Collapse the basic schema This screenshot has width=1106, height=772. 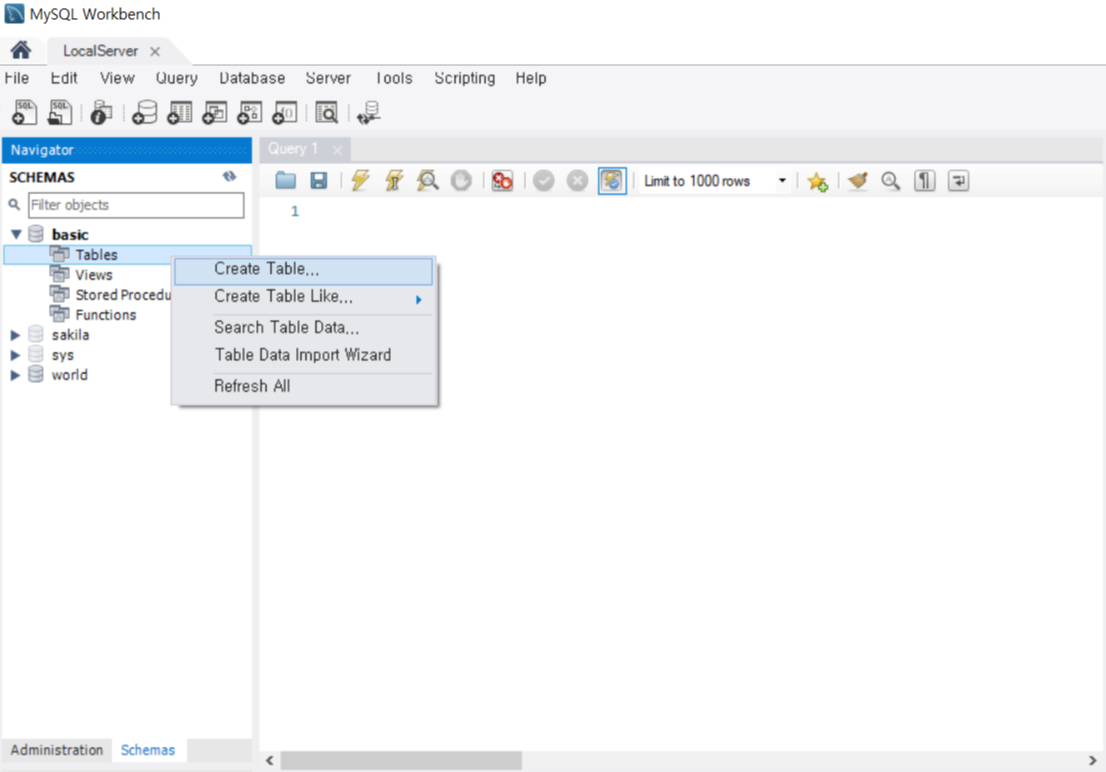click(16, 234)
